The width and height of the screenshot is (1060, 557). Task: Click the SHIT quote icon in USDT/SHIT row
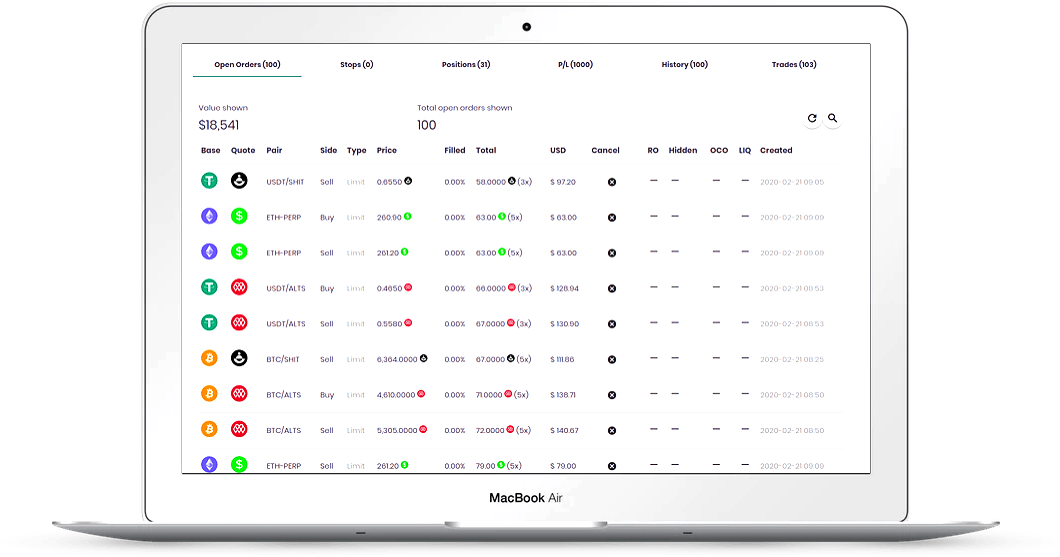point(239,180)
